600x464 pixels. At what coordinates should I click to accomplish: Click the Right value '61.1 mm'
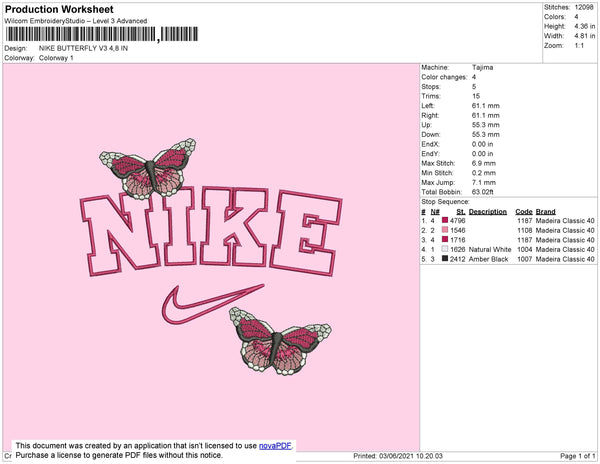point(486,115)
